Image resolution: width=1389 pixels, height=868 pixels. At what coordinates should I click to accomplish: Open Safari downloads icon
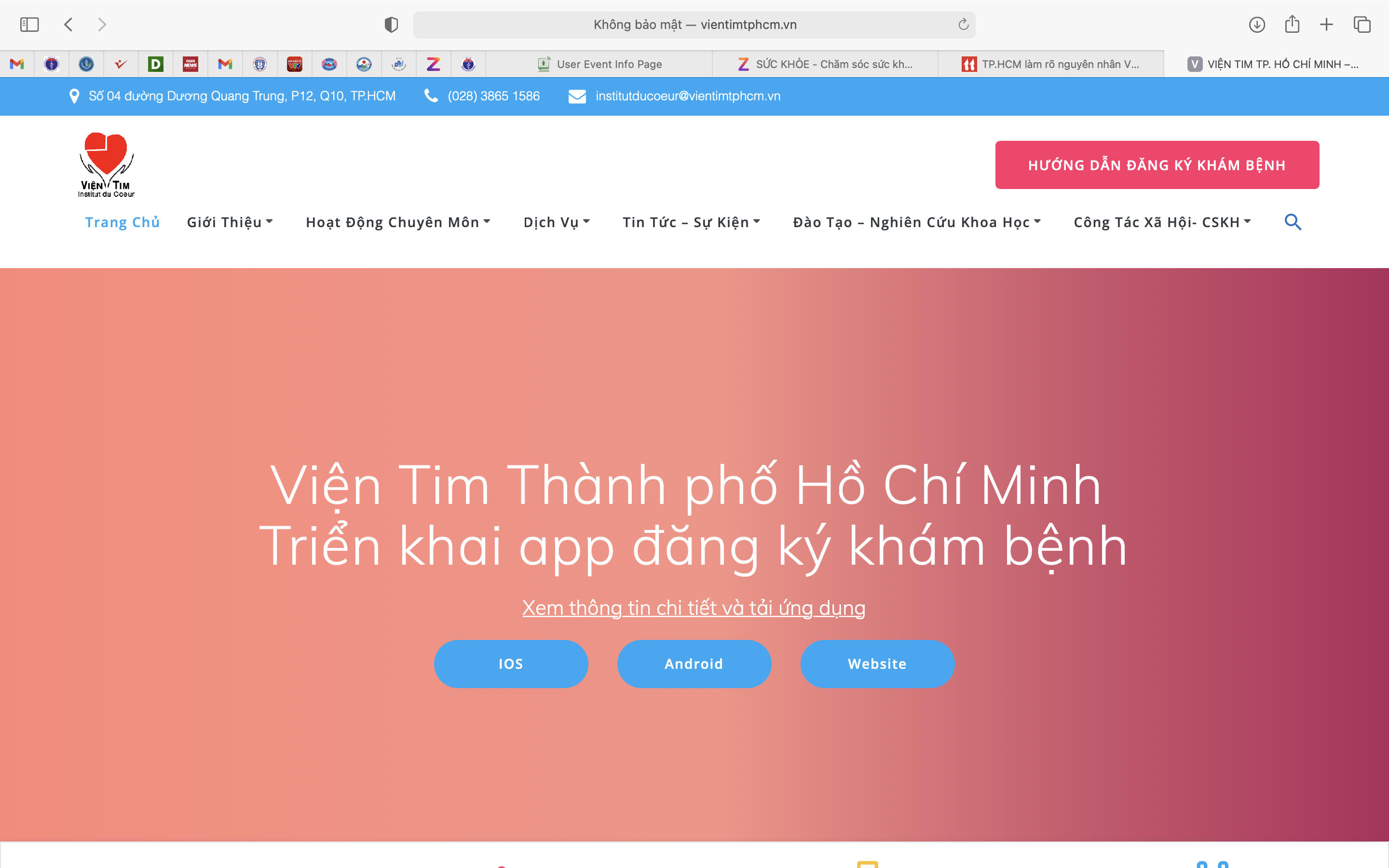point(1257,25)
